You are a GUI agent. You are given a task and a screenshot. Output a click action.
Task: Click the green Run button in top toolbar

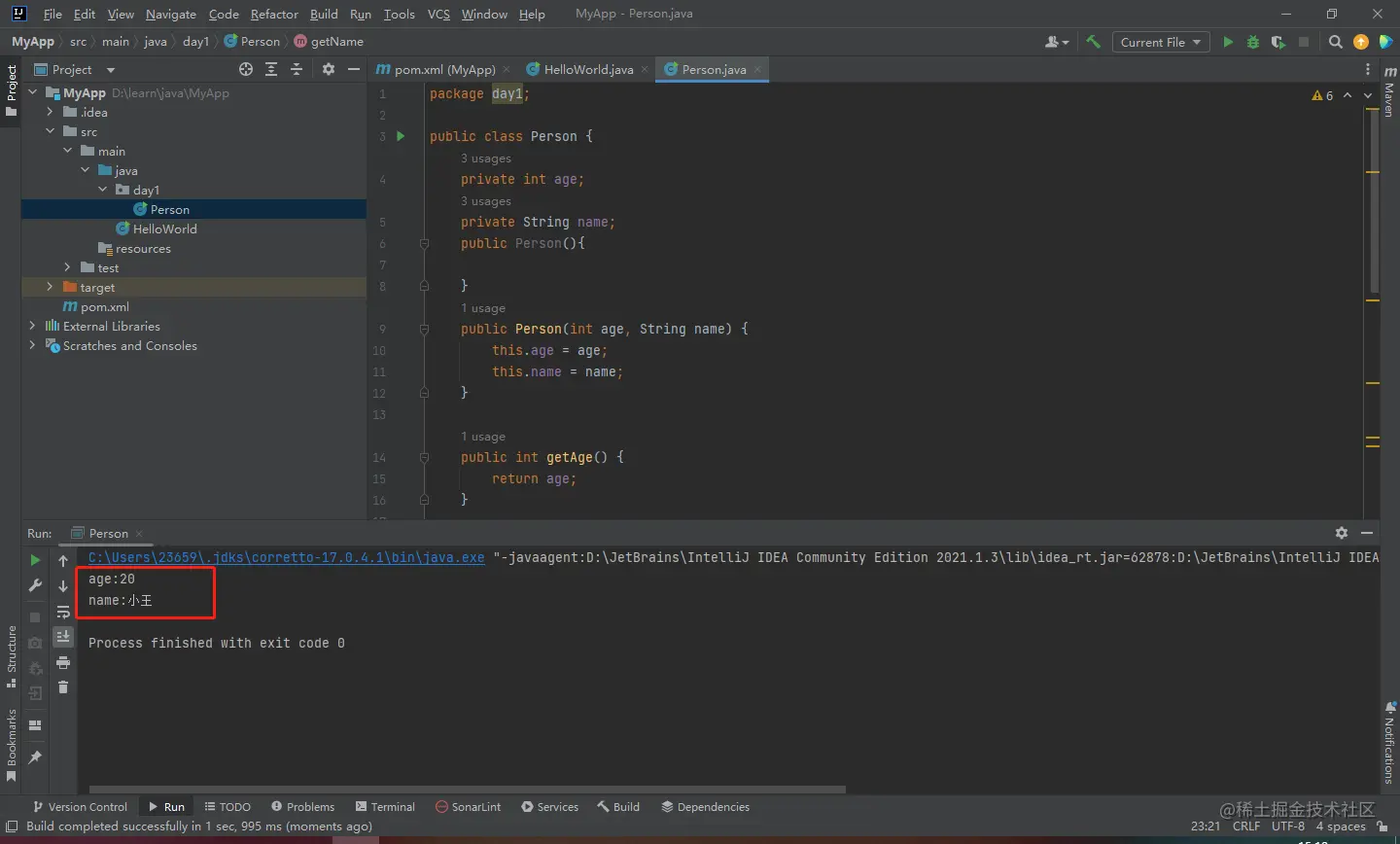(1228, 42)
